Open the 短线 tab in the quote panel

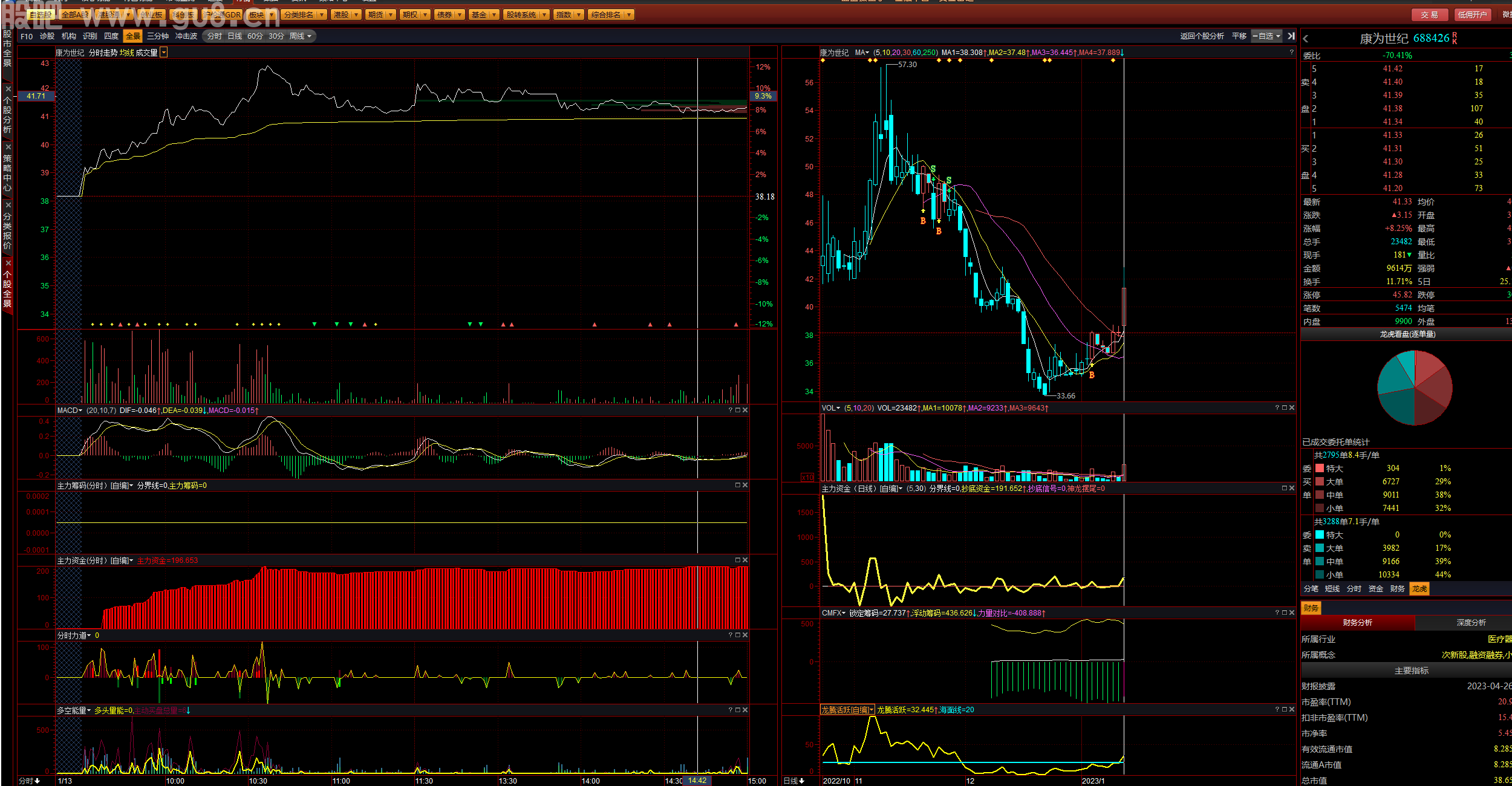pyautogui.click(x=1332, y=588)
